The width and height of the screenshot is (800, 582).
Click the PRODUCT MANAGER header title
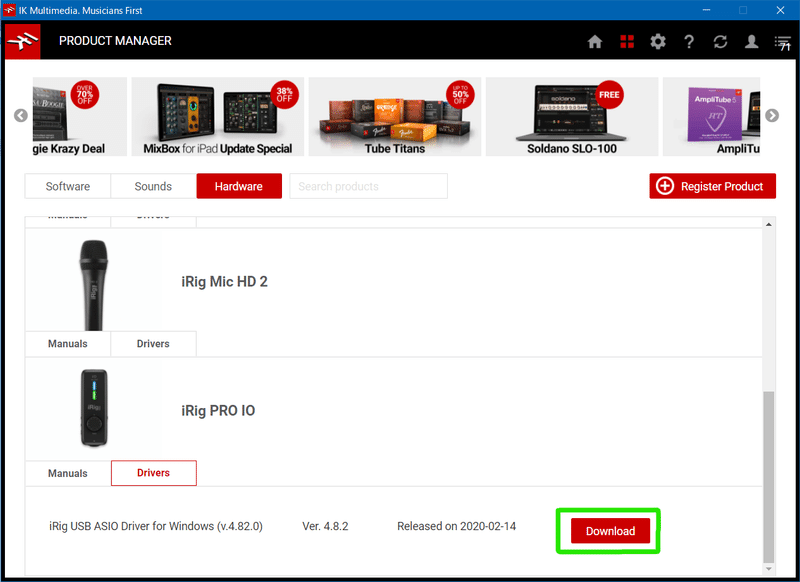click(x=115, y=41)
